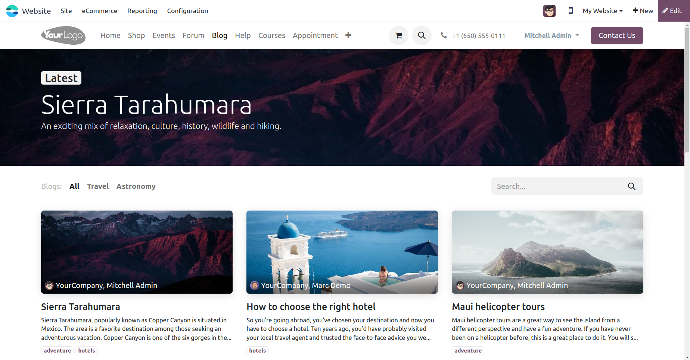Open the Reporting menu
Screen dimensions: 690x360
point(142,11)
